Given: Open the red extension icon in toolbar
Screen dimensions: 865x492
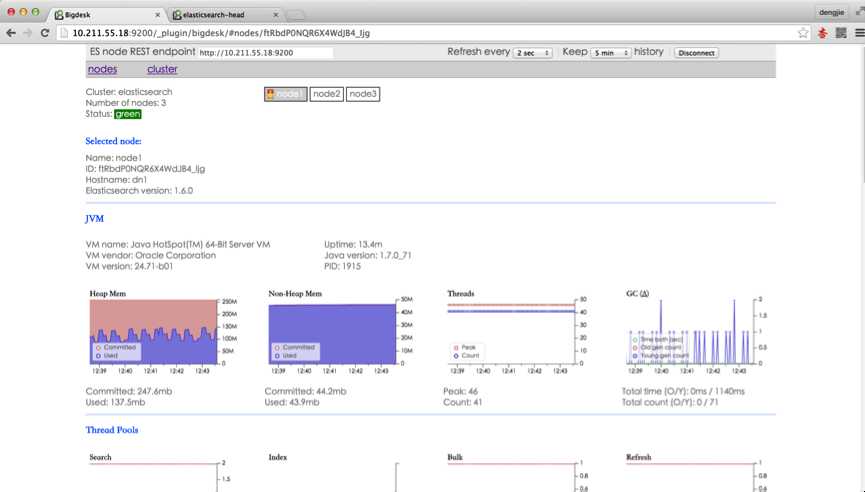Looking at the screenshot, I should (x=823, y=33).
